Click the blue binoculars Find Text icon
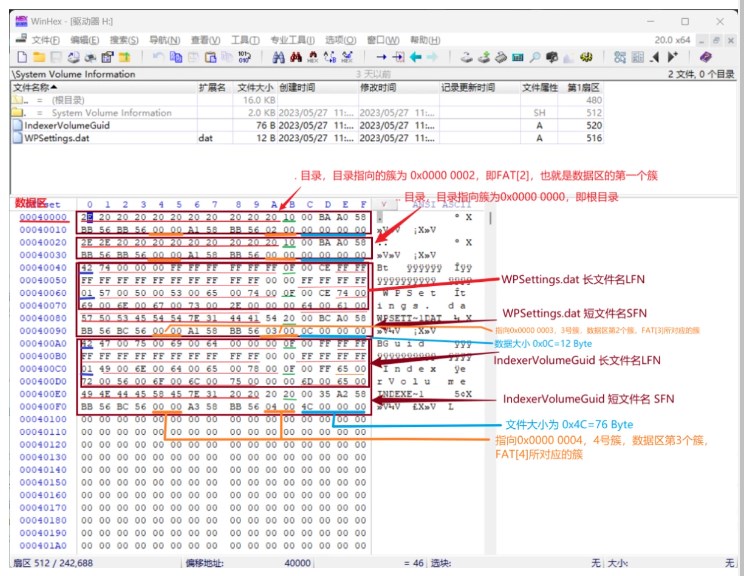Screen dimensions: 744x576 (279, 57)
